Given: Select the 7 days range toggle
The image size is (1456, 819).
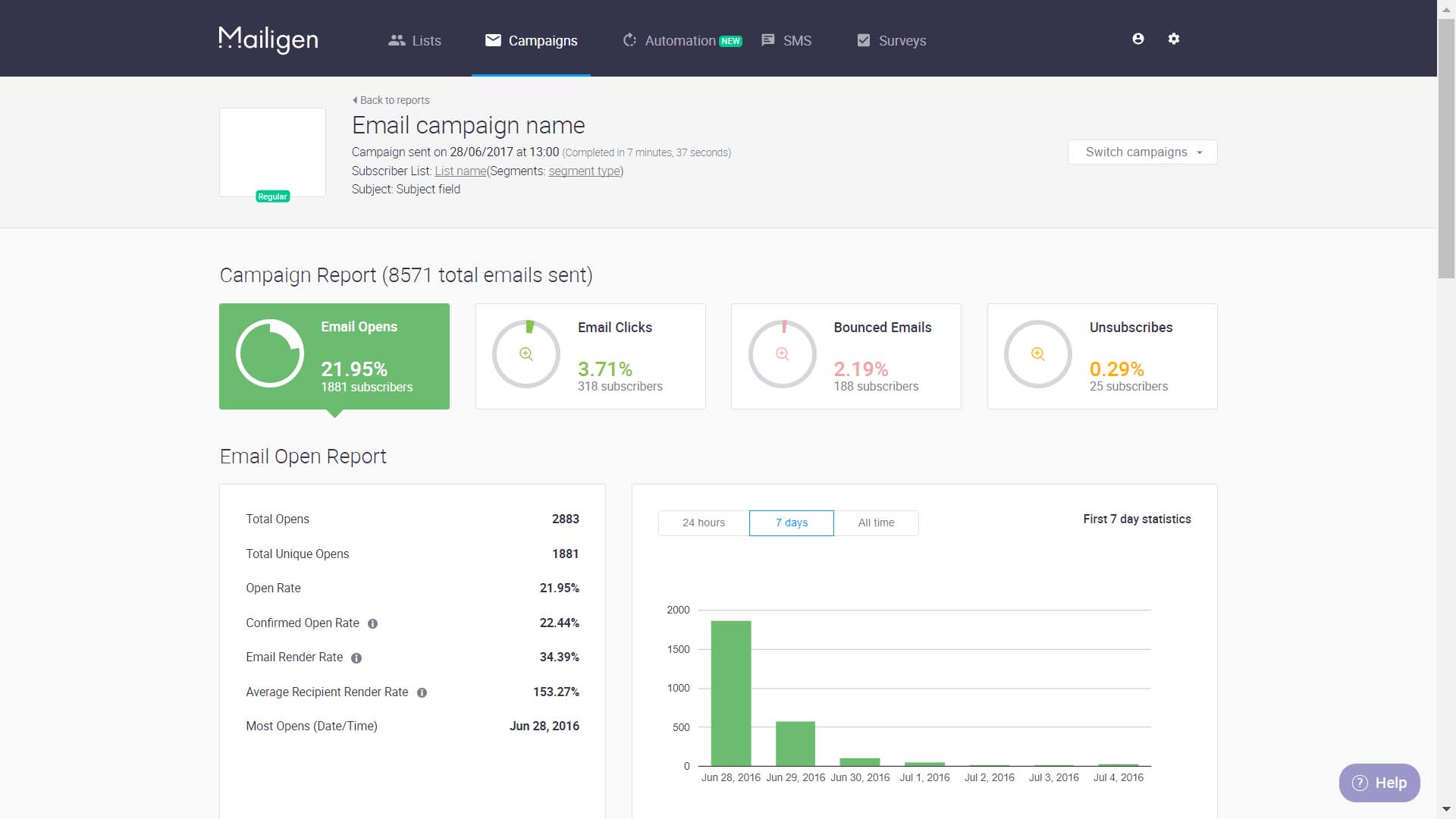Looking at the screenshot, I should 791,523.
